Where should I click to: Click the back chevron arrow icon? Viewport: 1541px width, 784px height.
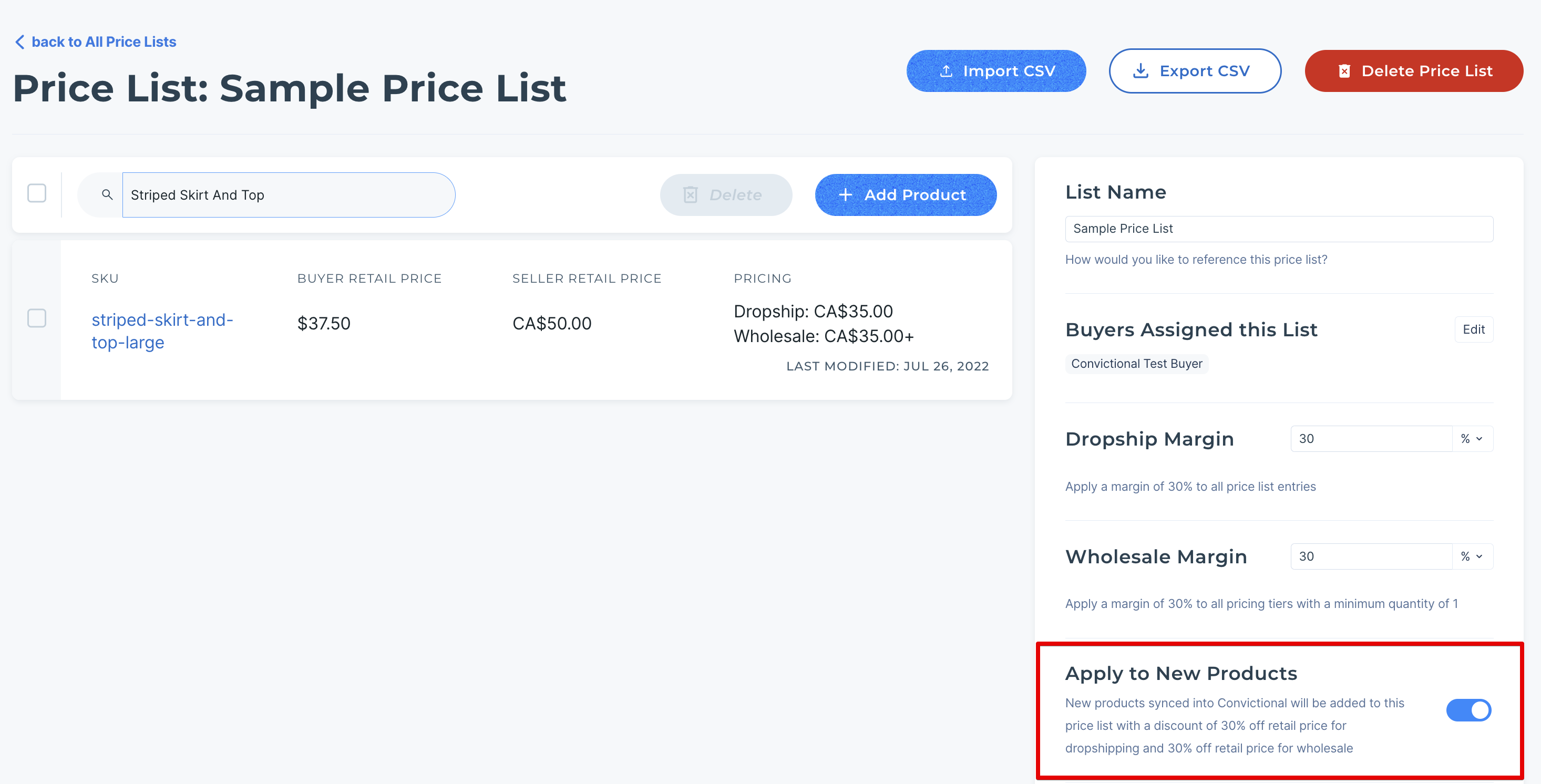pyautogui.click(x=20, y=42)
